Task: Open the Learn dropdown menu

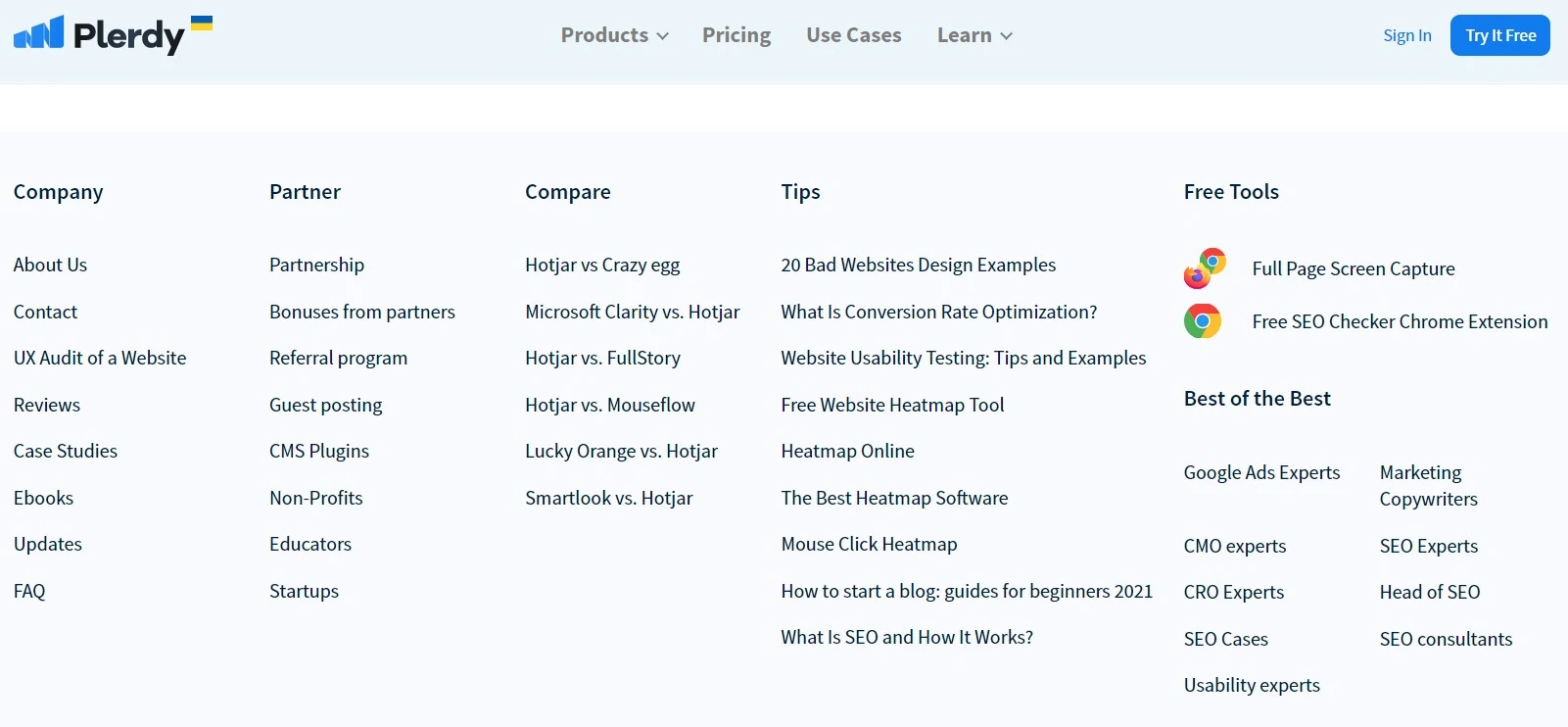Action: coord(974,35)
